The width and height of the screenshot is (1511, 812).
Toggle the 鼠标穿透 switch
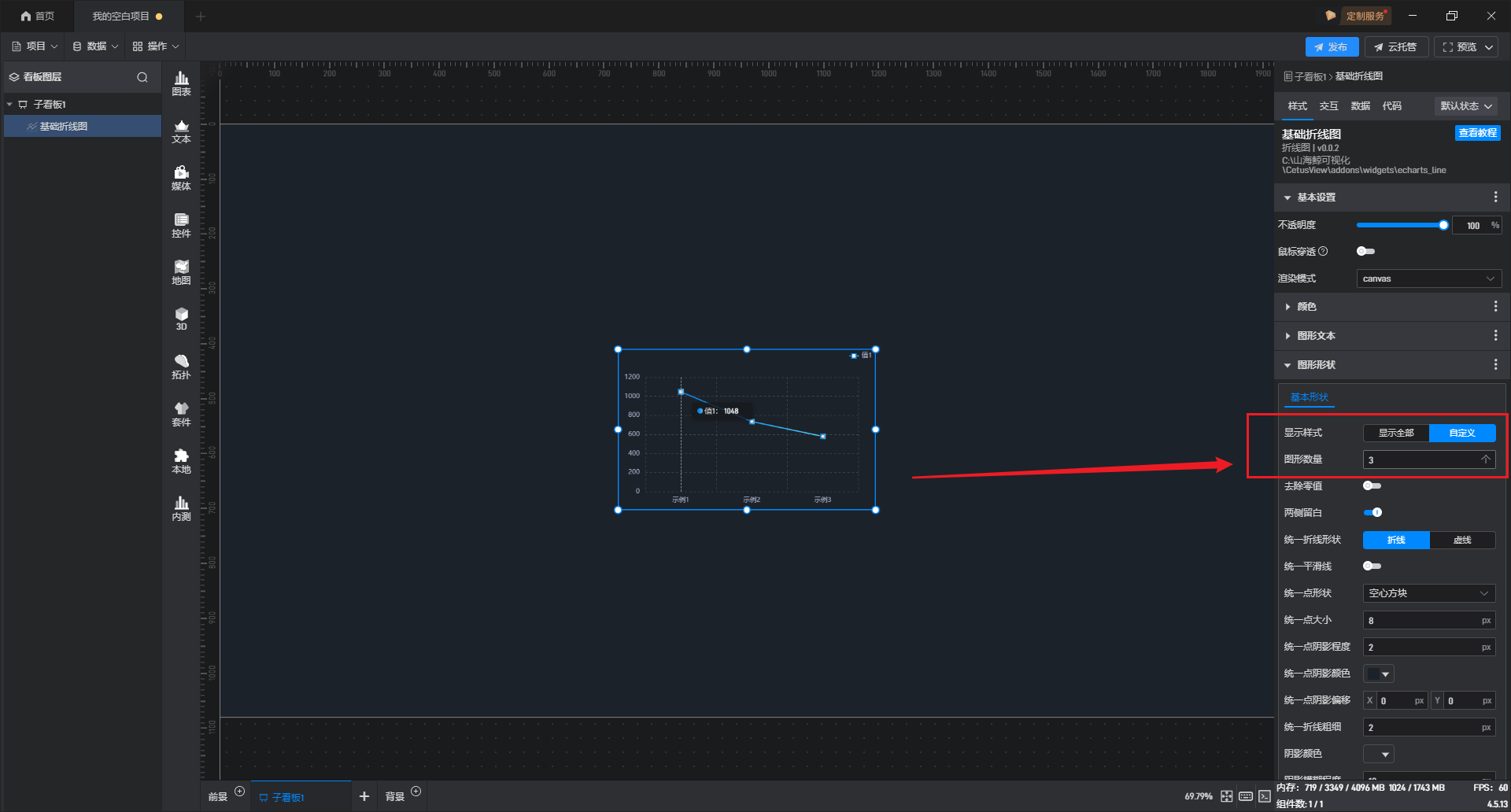[1365, 252]
